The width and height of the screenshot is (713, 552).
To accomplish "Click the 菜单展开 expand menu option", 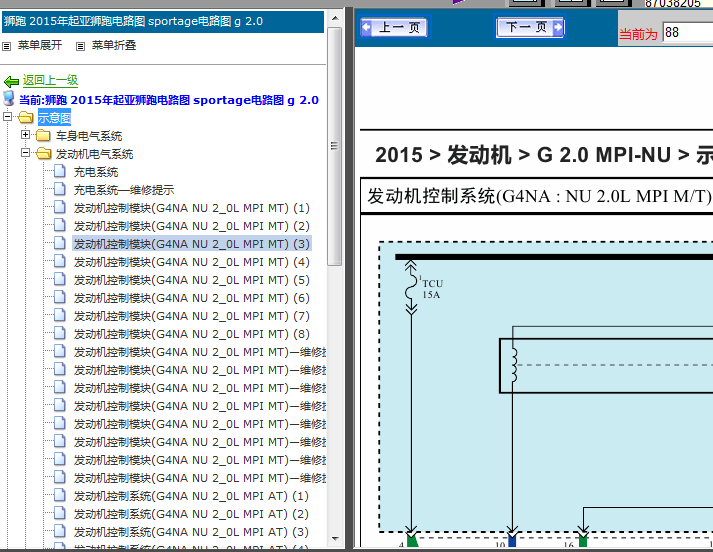I will click(40, 45).
